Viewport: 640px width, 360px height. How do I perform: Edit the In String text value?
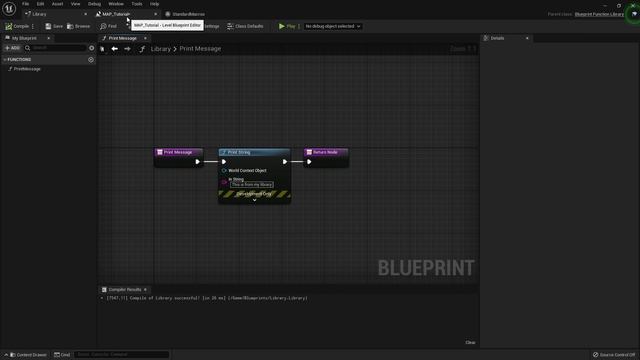point(252,184)
